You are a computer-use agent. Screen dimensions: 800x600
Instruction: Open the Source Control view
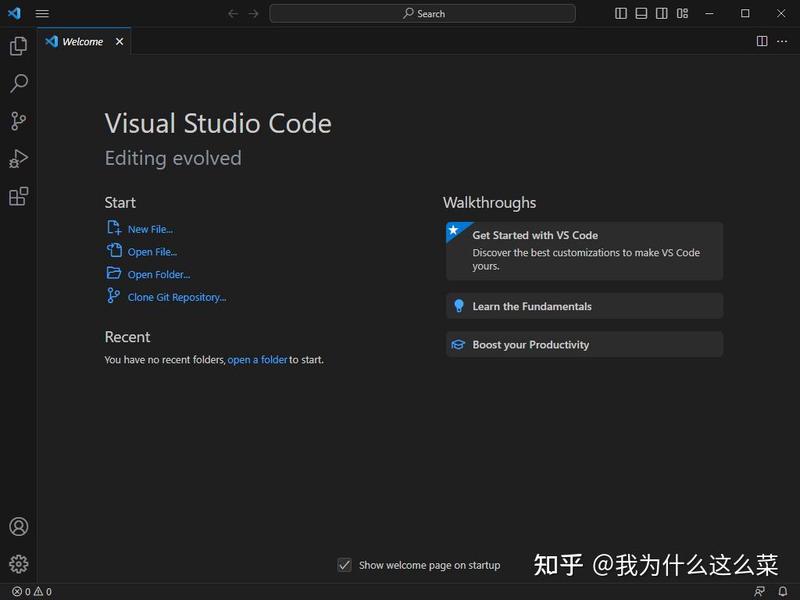click(x=18, y=121)
